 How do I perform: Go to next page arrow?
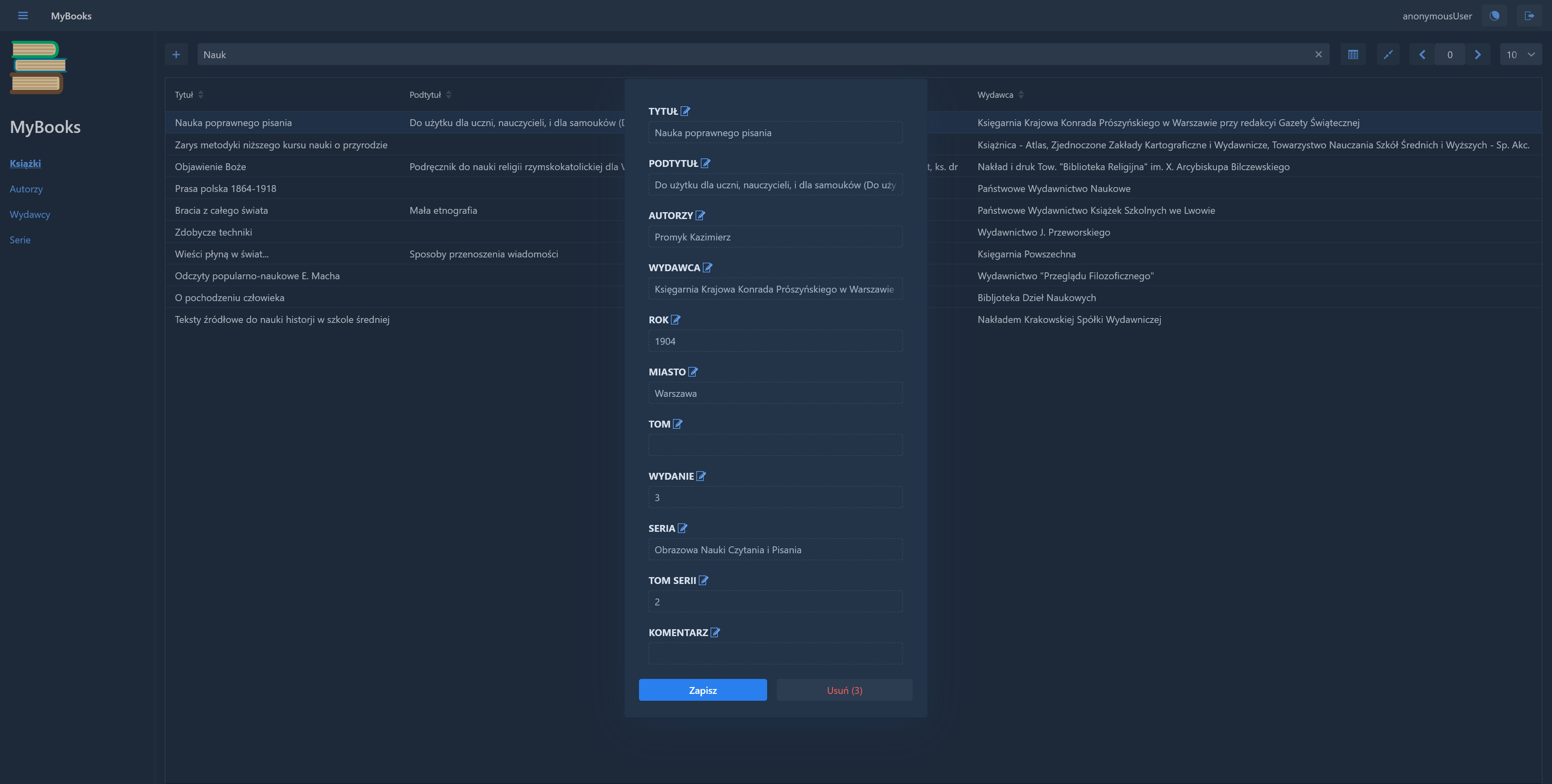(x=1477, y=54)
